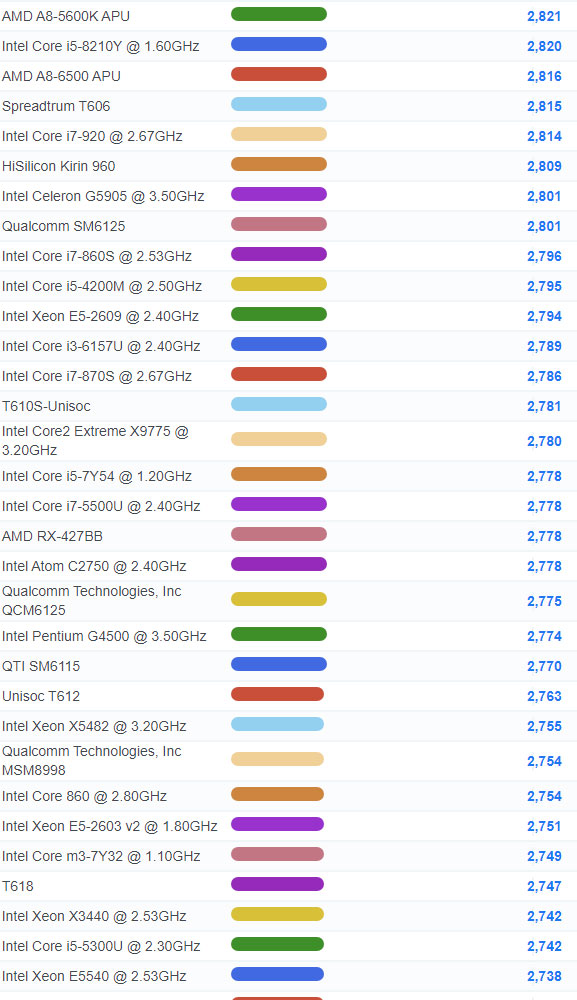Viewport: 577px width, 1000px height.
Task: Open the T610S-Unisoc entry
Action: [47, 406]
